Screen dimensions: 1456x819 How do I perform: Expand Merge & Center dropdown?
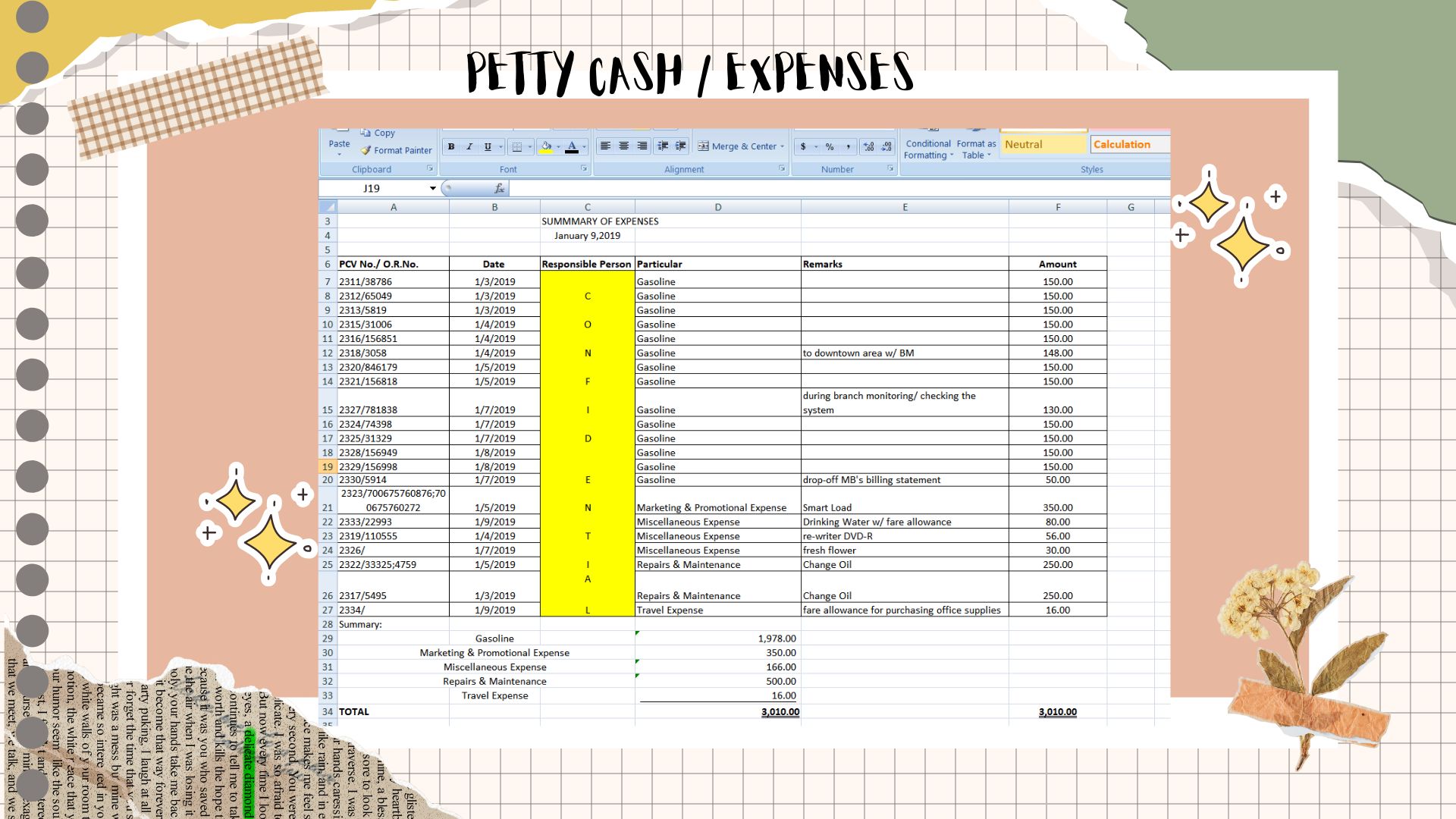(x=782, y=146)
